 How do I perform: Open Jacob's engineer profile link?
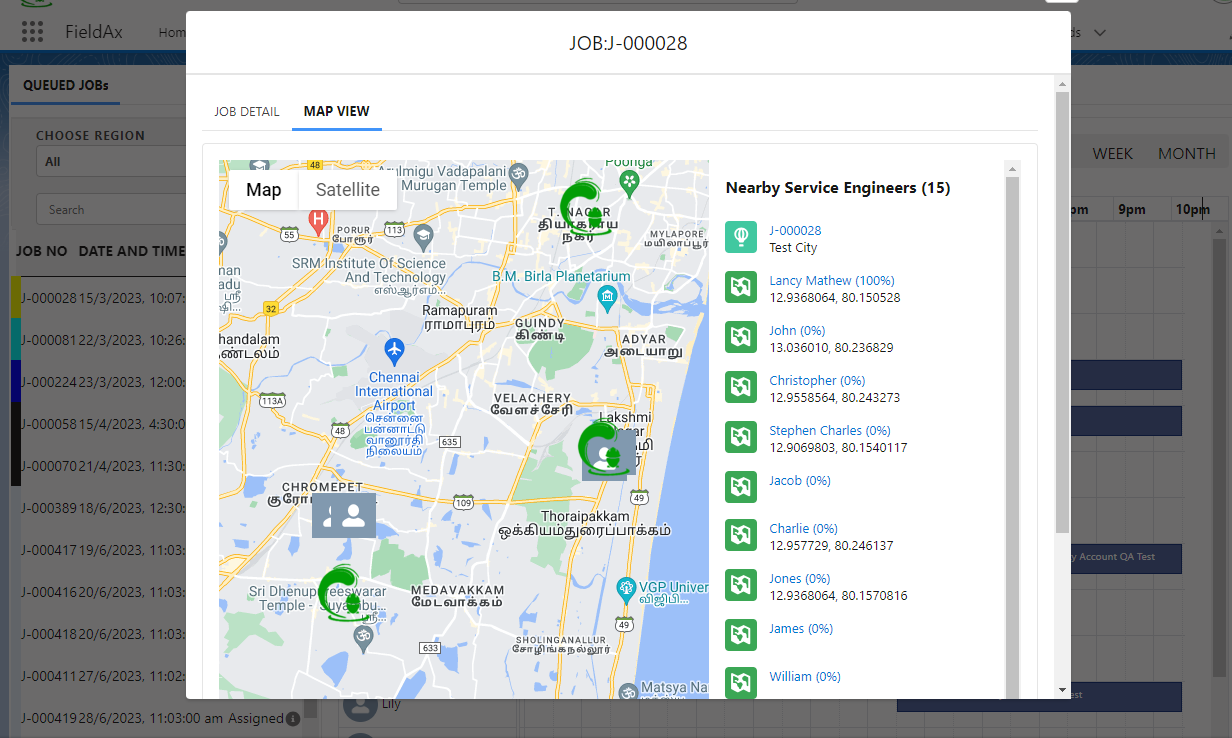800,481
